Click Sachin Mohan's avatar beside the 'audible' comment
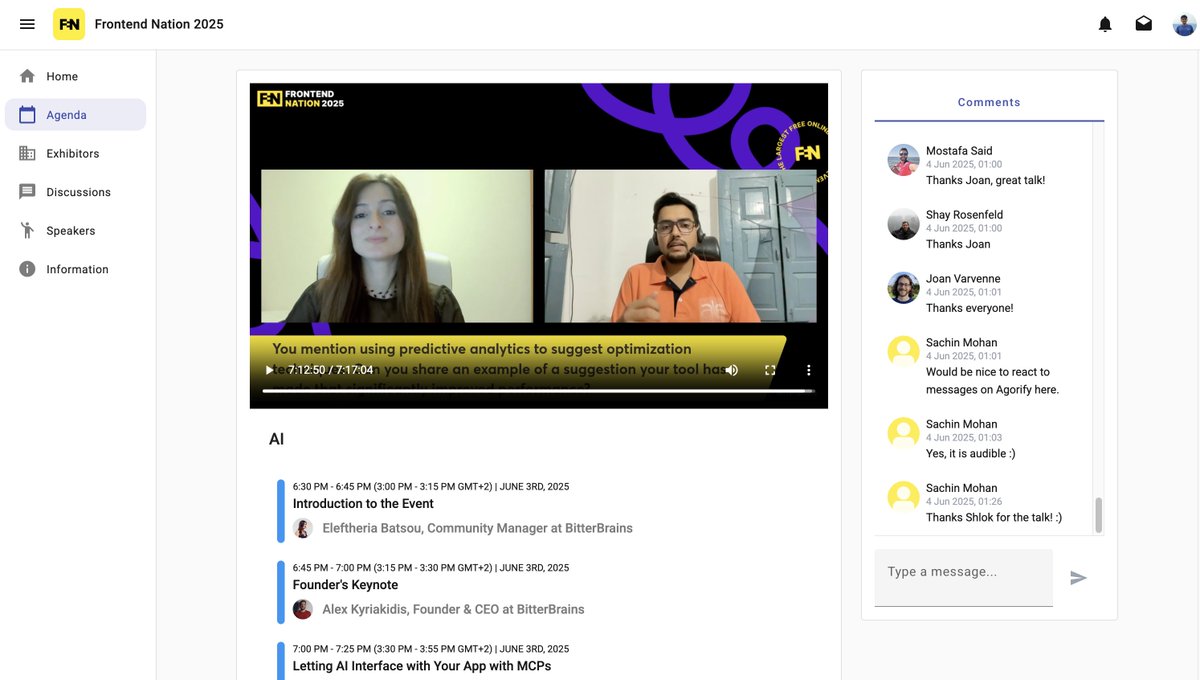The image size is (1200, 680). click(903, 433)
